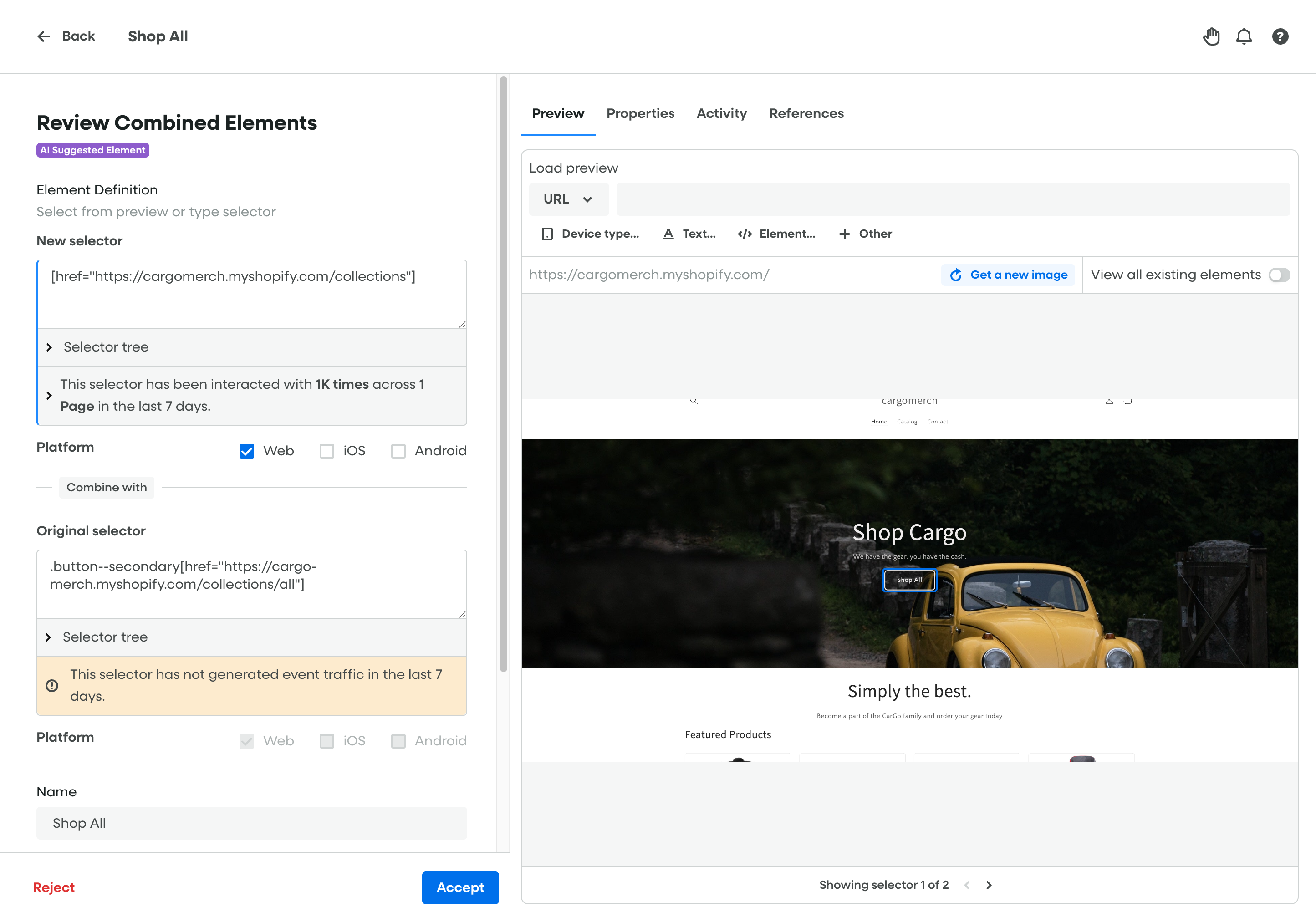
Task: Open the help question mark icon
Action: [1280, 36]
